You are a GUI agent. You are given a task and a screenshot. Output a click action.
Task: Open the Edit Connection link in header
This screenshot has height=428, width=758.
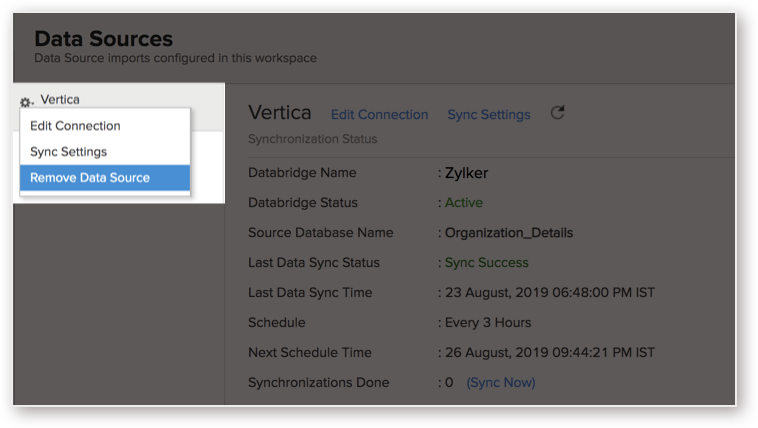click(379, 115)
